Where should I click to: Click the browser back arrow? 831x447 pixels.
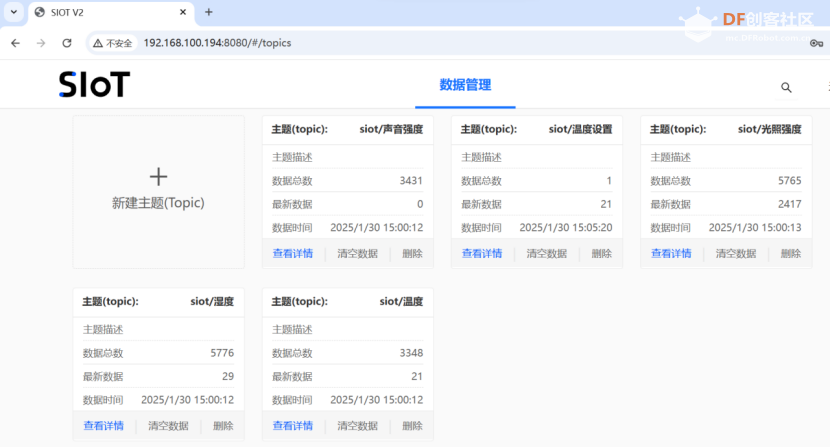(15, 43)
